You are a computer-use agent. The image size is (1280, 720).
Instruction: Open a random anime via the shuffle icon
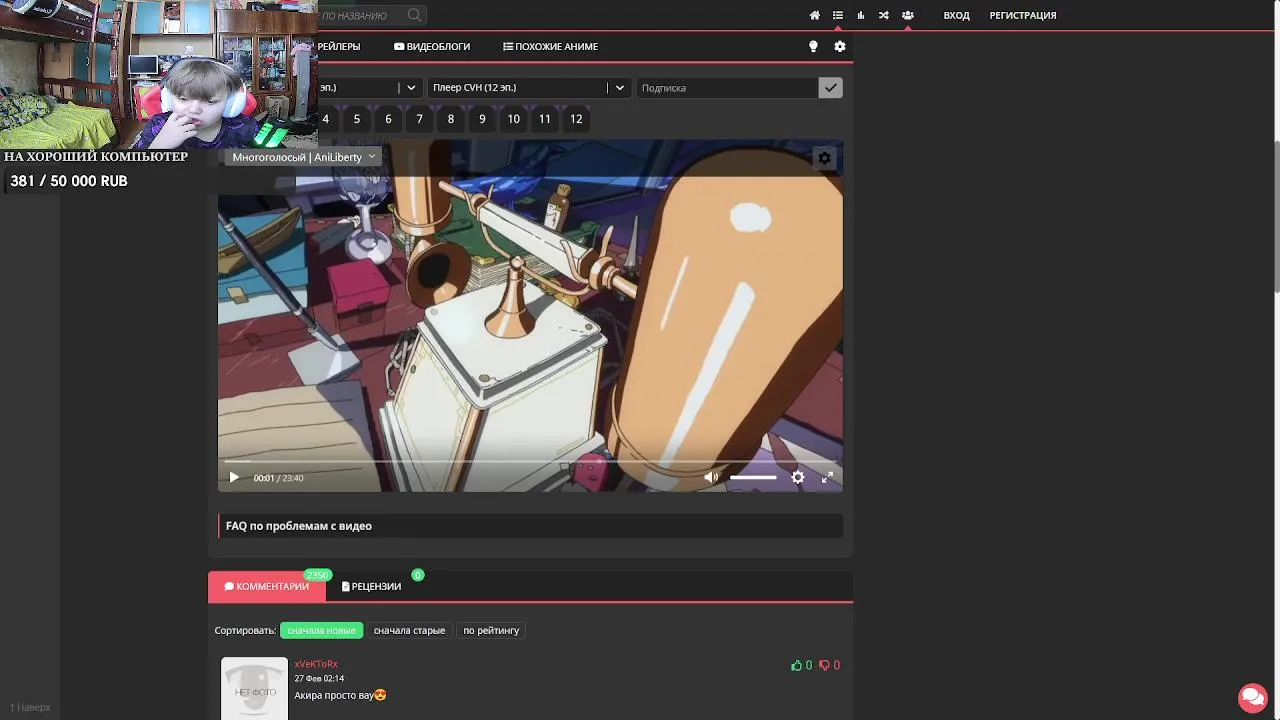[x=884, y=15]
